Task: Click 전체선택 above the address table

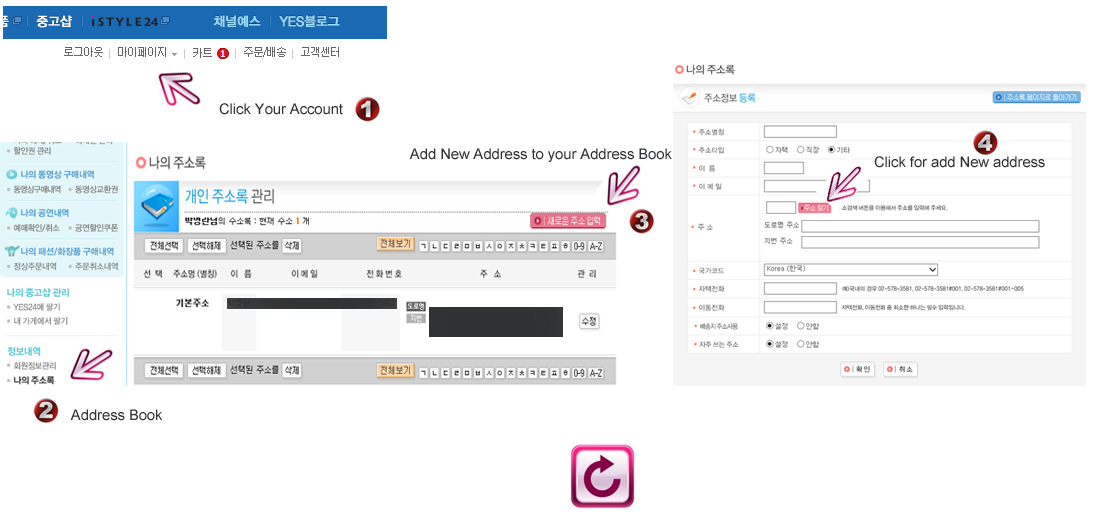Action: tap(163, 246)
